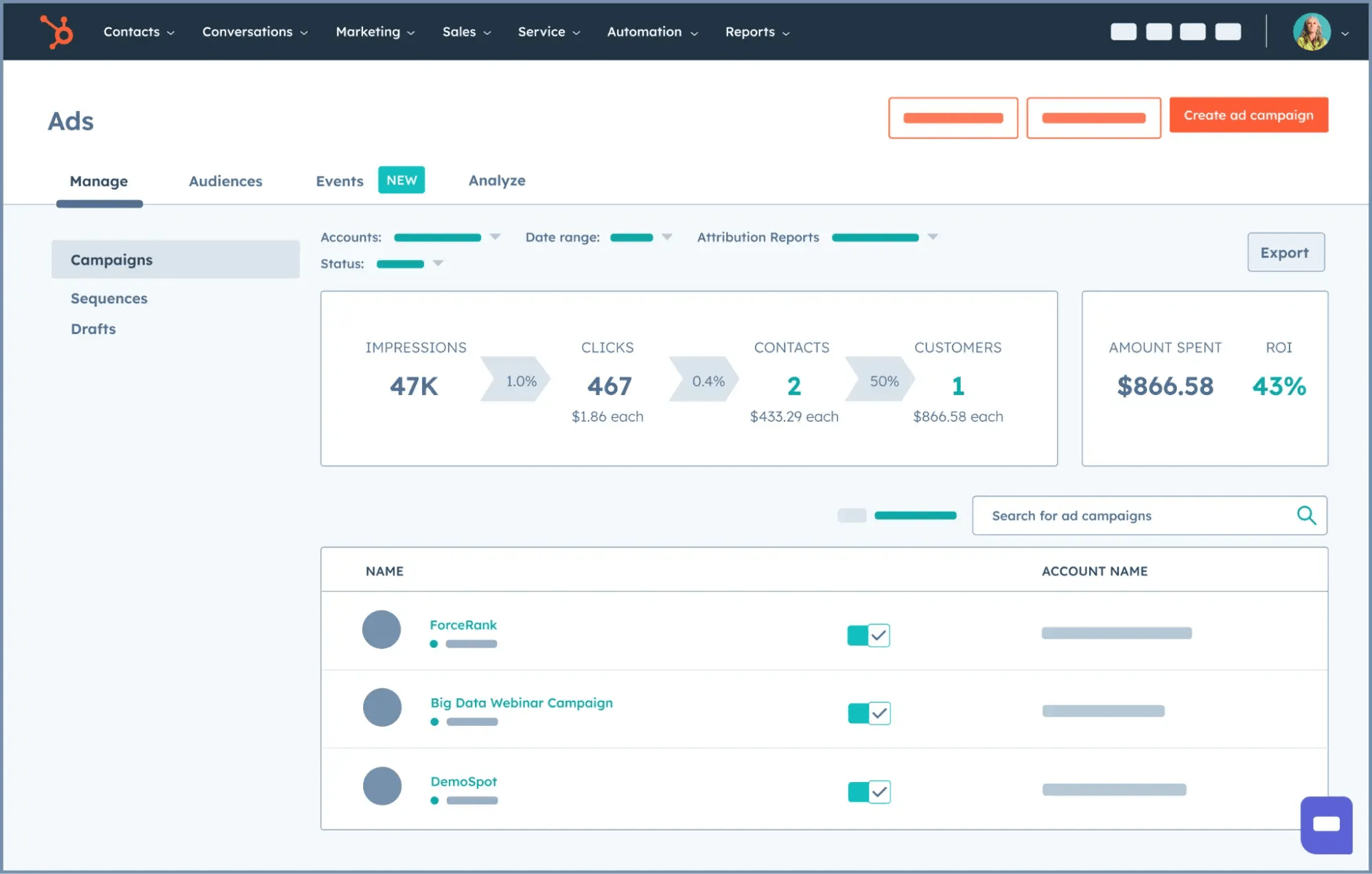Click the magnifier icon in the campaign search bar
This screenshot has width=1372, height=874.
click(1307, 515)
